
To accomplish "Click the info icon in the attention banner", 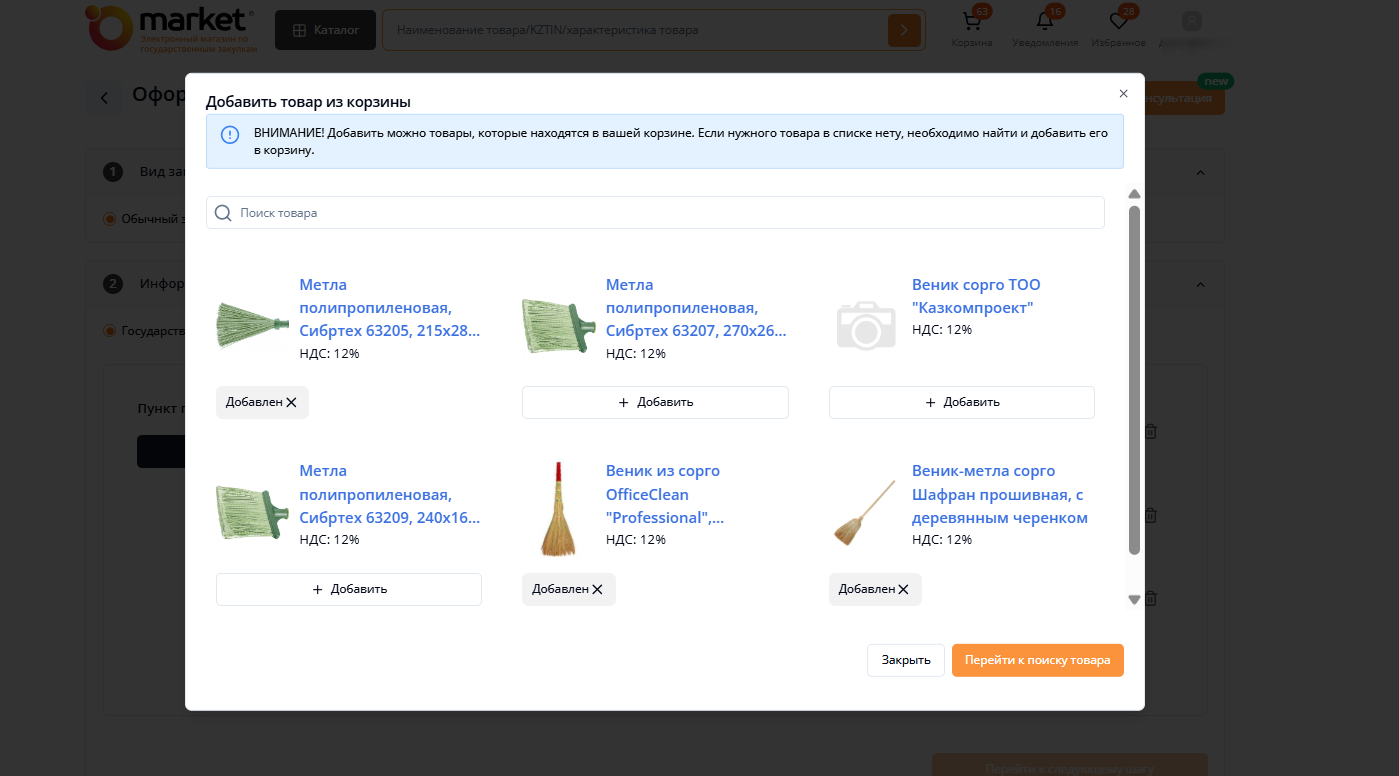I will pos(230,135).
